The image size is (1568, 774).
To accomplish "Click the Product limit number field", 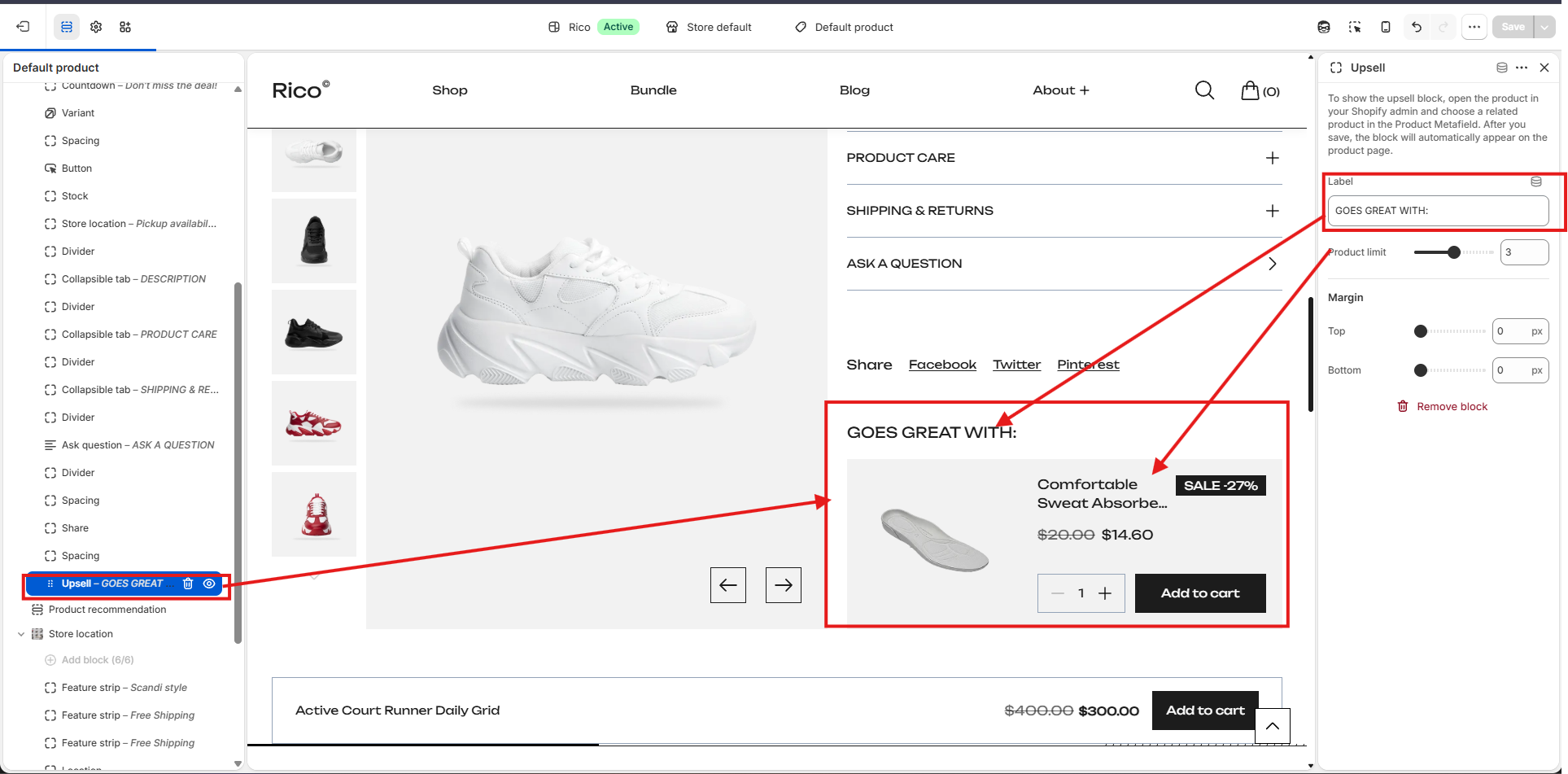I will (x=1524, y=252).
